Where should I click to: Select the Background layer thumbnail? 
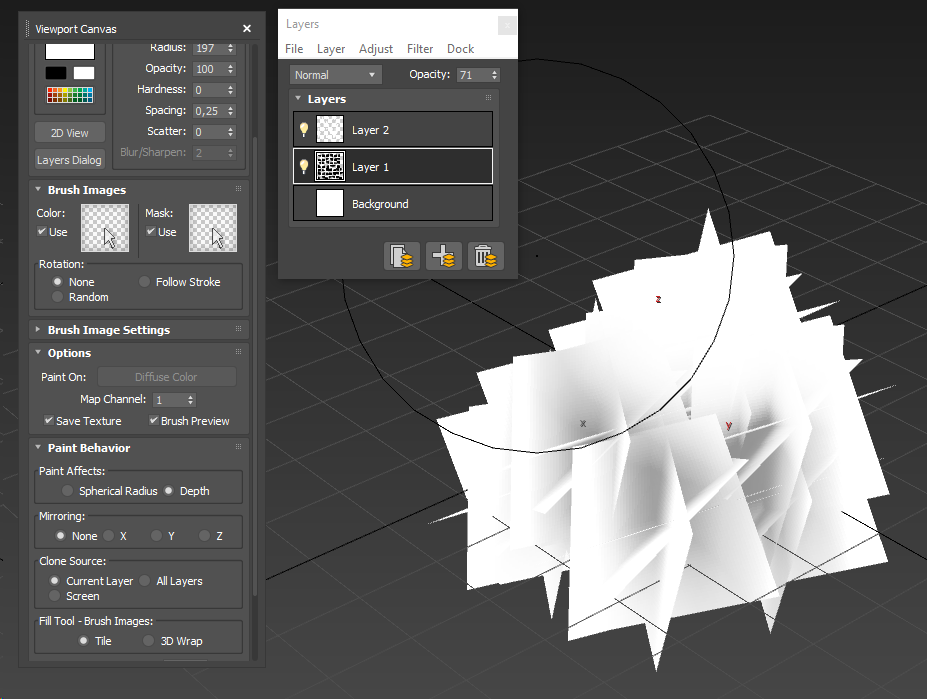pos(330,204)
